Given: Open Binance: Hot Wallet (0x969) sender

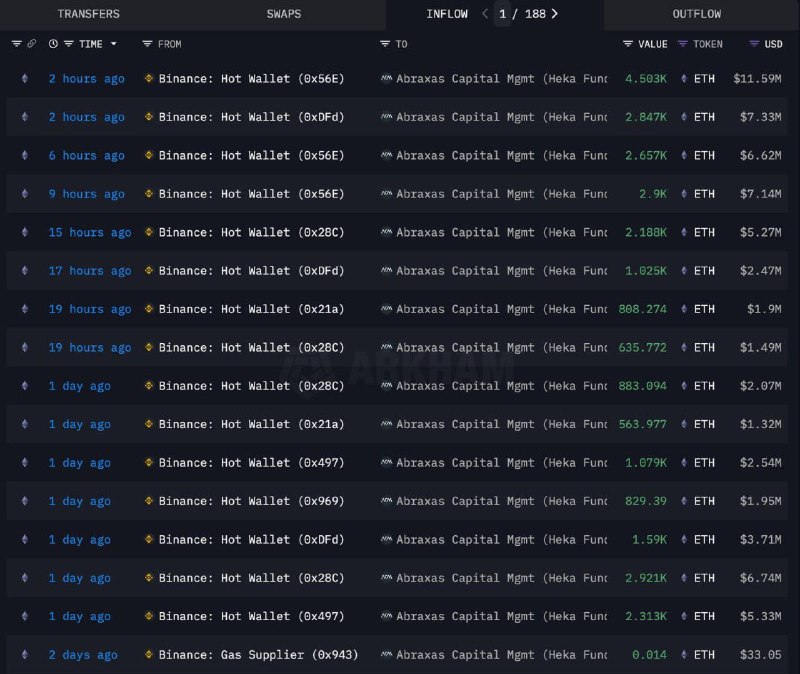Looking at the screenshot, I should coord(251,501).
